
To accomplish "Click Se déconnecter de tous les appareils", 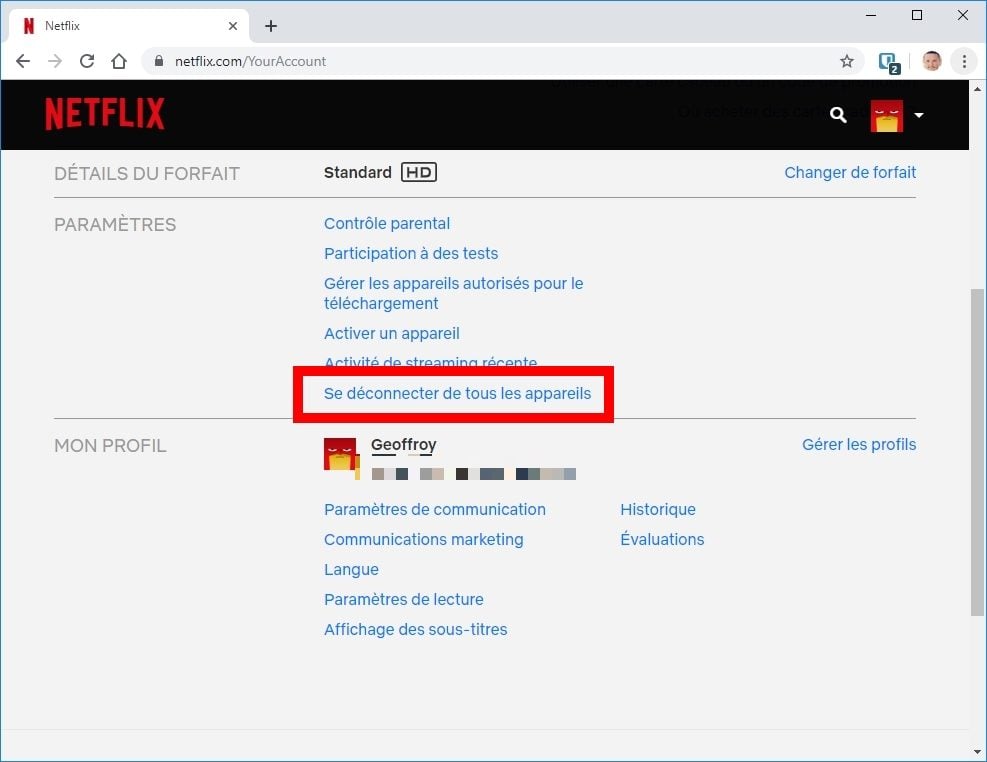I will 457,393.
